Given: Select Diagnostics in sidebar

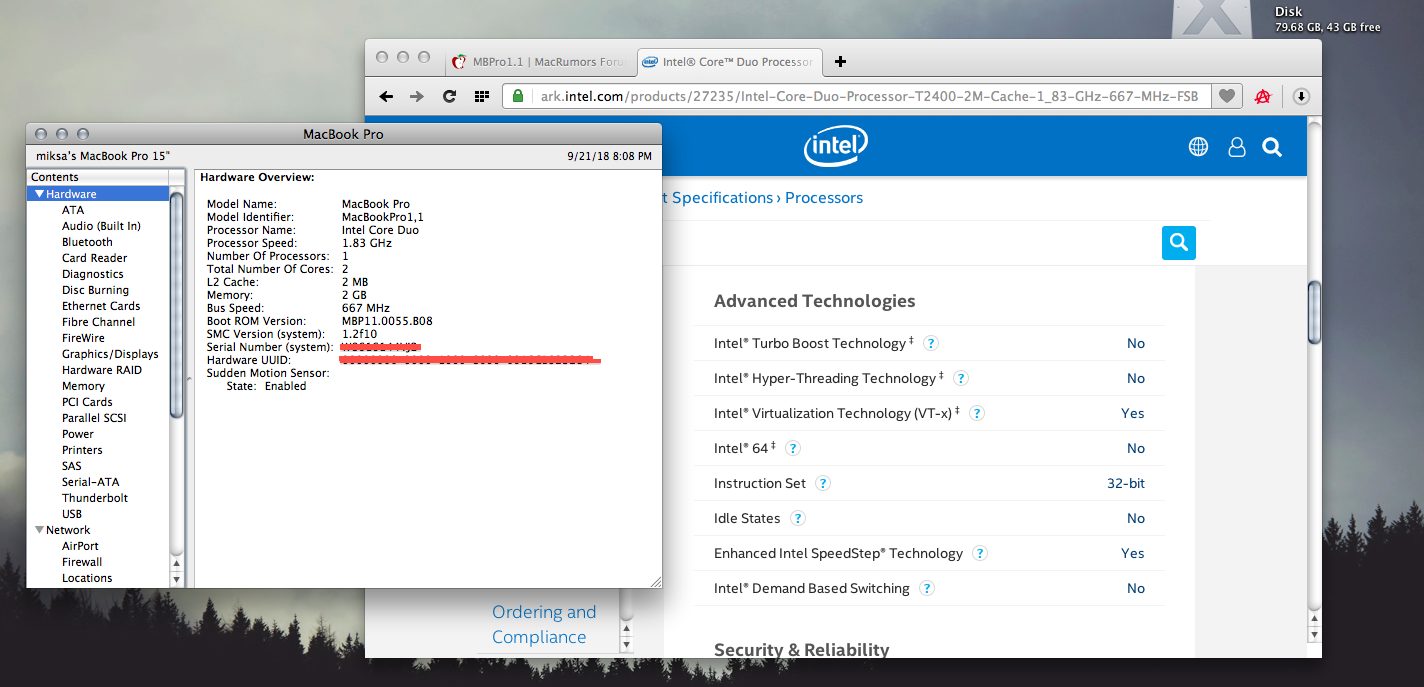Looking at the screenshot, I should tap(93, 274).
